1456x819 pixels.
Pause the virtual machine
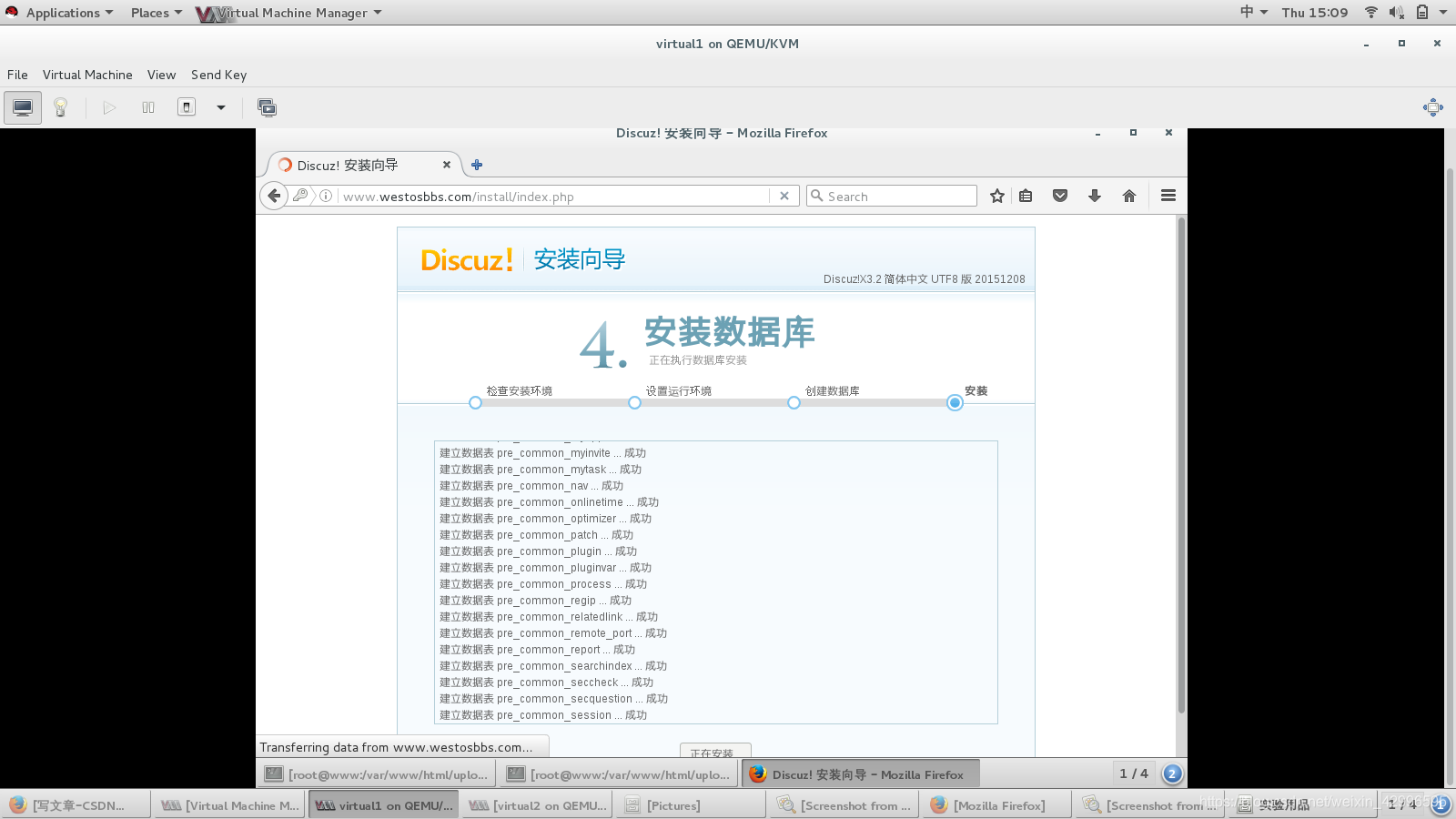tap(148, 107)
